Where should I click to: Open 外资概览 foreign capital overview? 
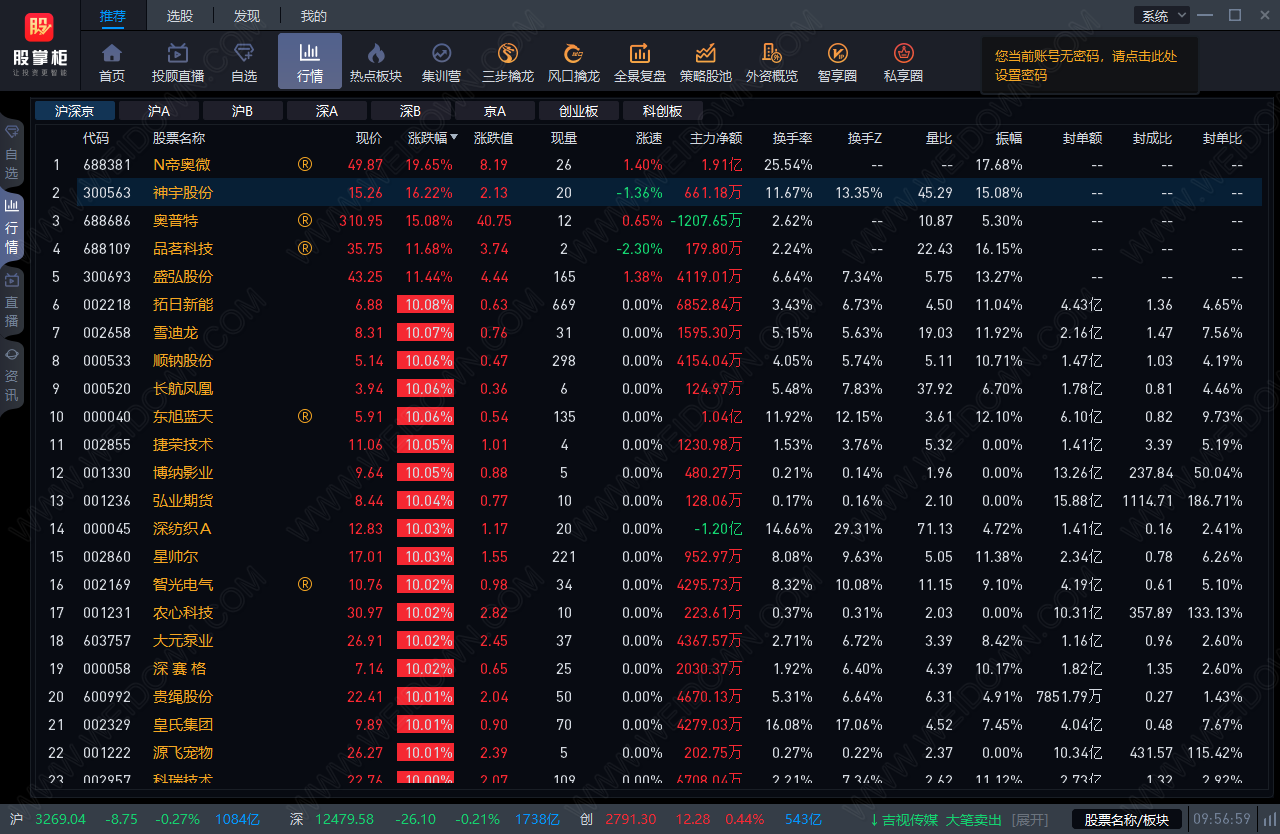(x=772, y=62)
